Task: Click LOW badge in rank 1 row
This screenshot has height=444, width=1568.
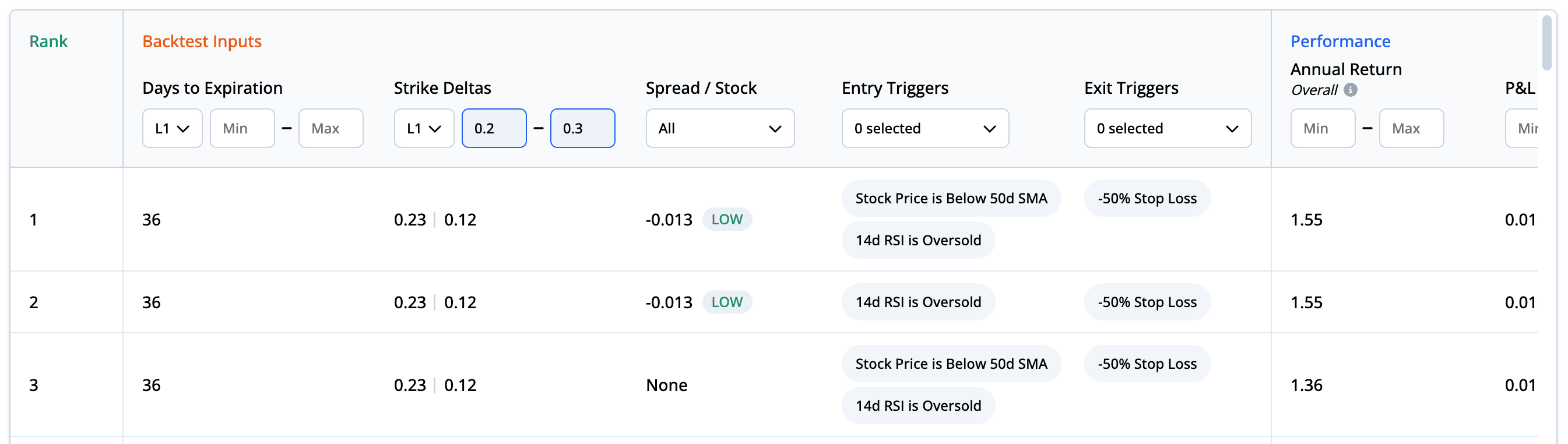Action: [x=726, y=220]
